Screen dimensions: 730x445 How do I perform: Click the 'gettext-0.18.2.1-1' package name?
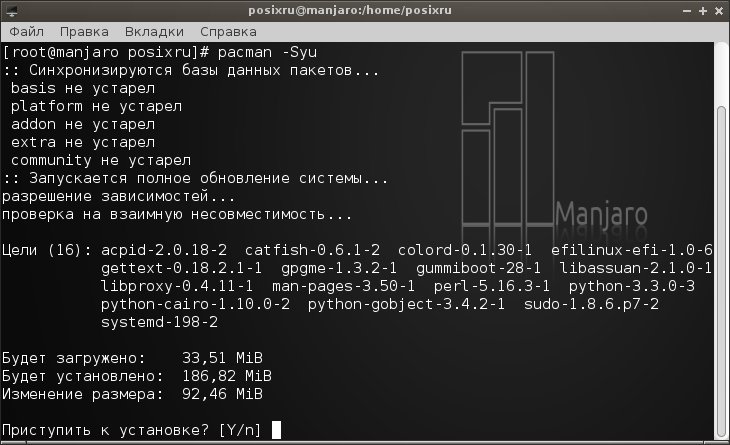click(182, 268)
